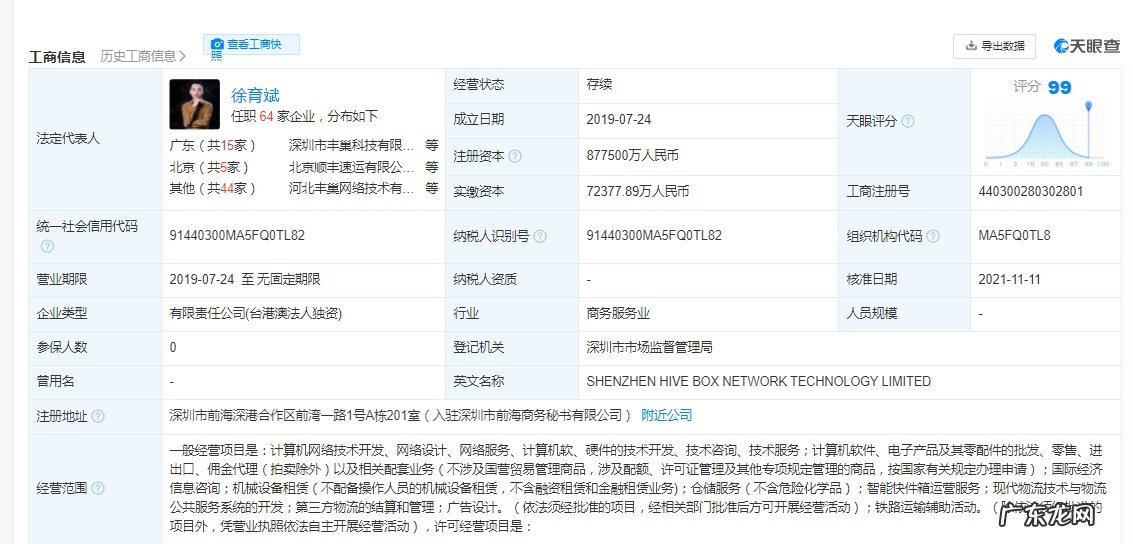Click the 纳税人资质 label
The height and width of the screenshot is (544, 1133).
485,280
